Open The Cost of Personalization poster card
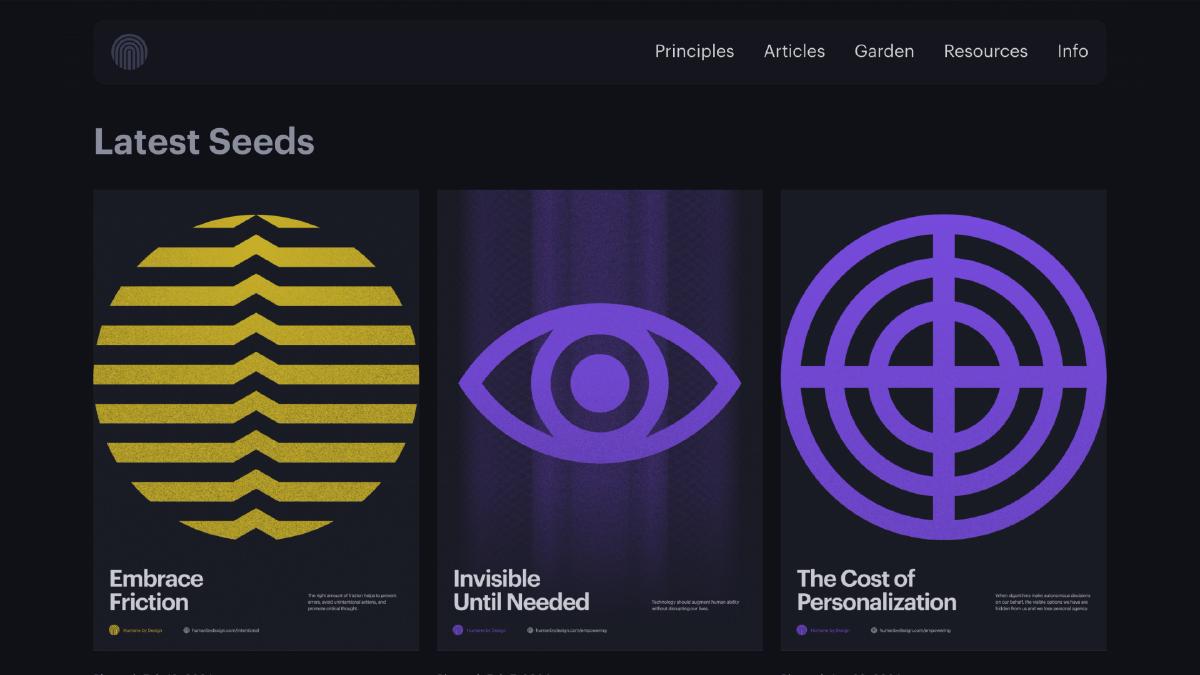 [x=943, y=420]
